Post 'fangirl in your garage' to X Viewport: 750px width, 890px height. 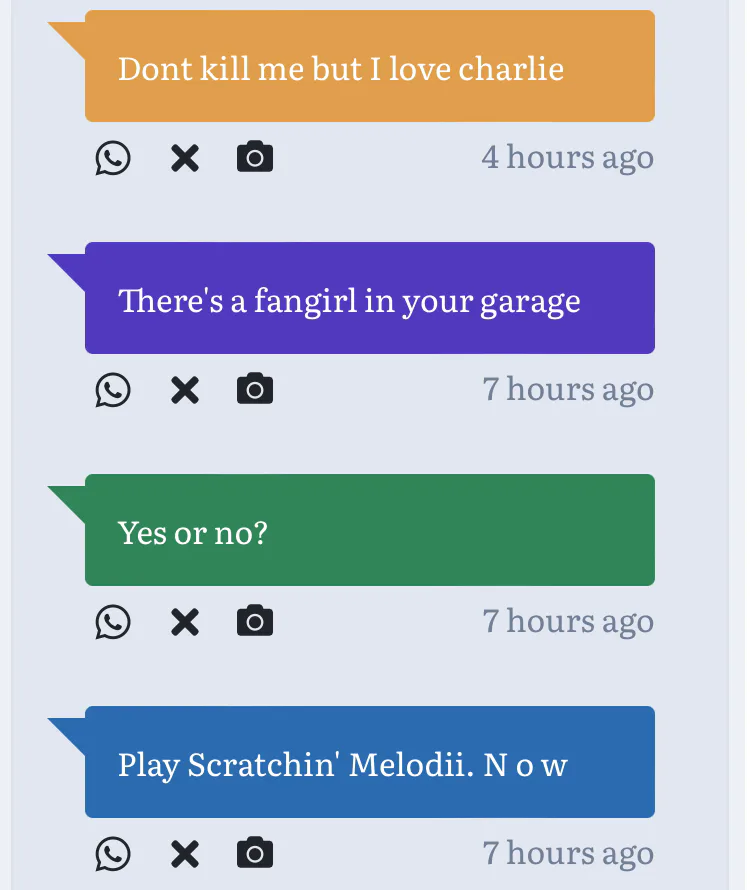(x=184, y=390)
